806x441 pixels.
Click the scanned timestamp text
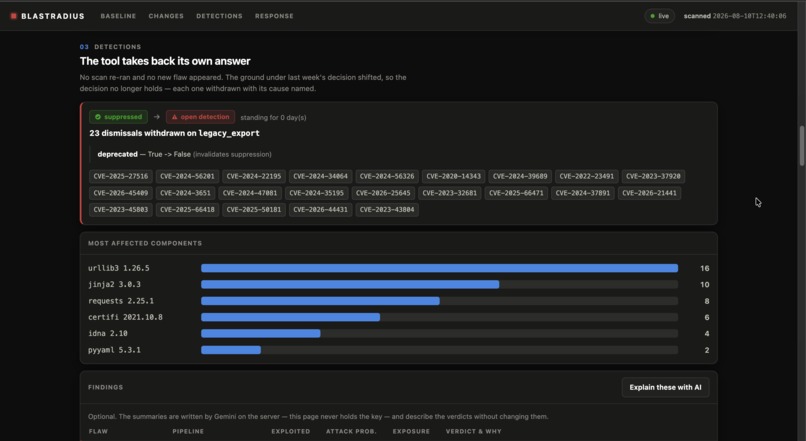coord(735,16)
